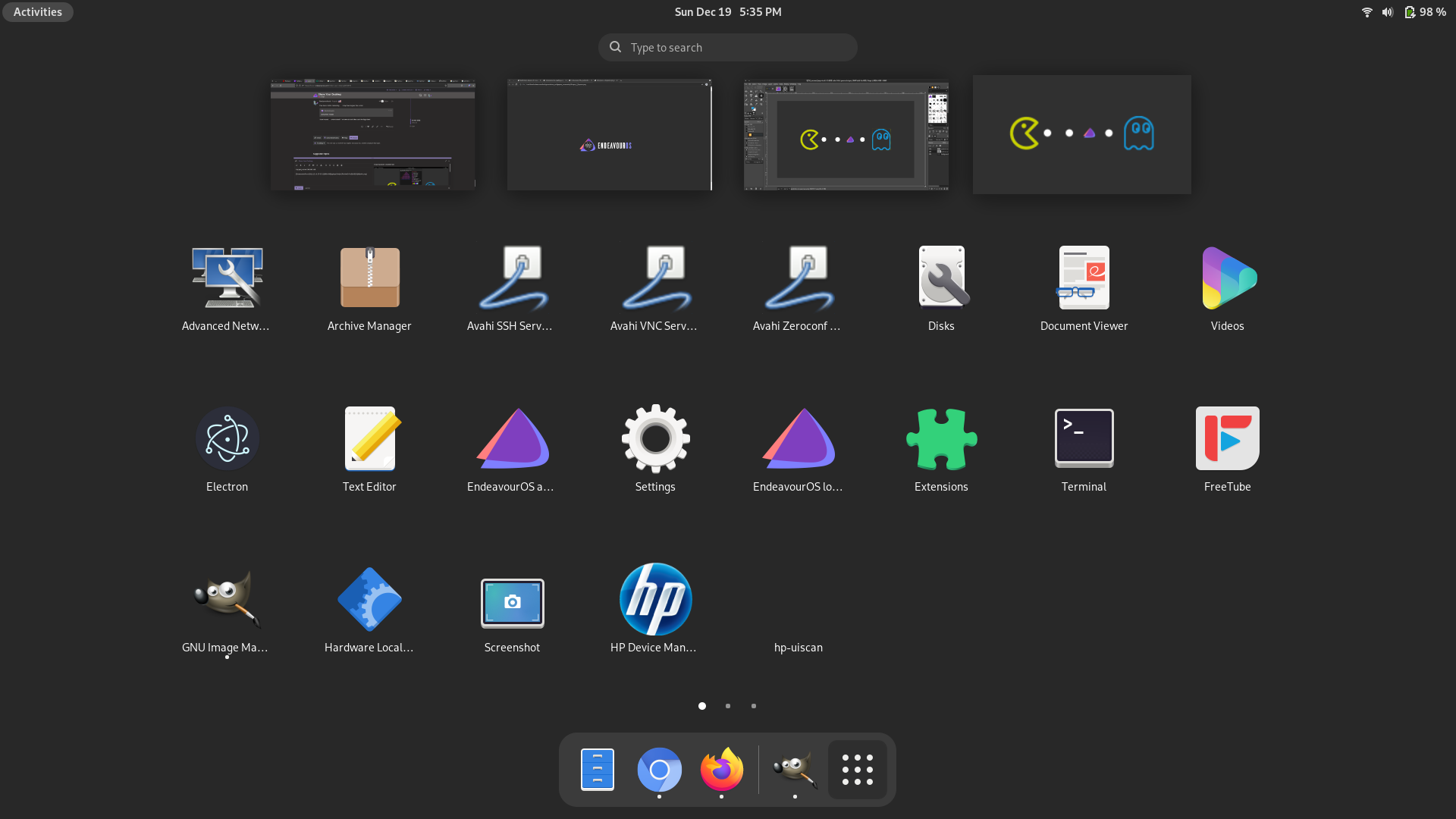Click Firefox icon in the dock
The width and height of the screenshot is (1456, 819).
[x=721, y=770]
